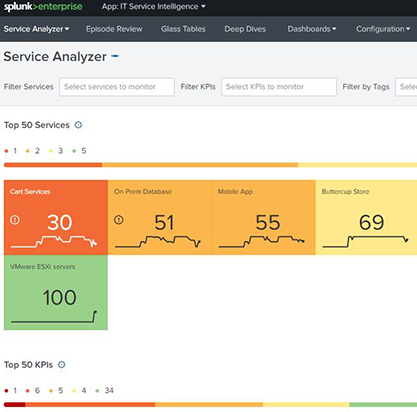Open the Cart Services tile

[56, 217]
